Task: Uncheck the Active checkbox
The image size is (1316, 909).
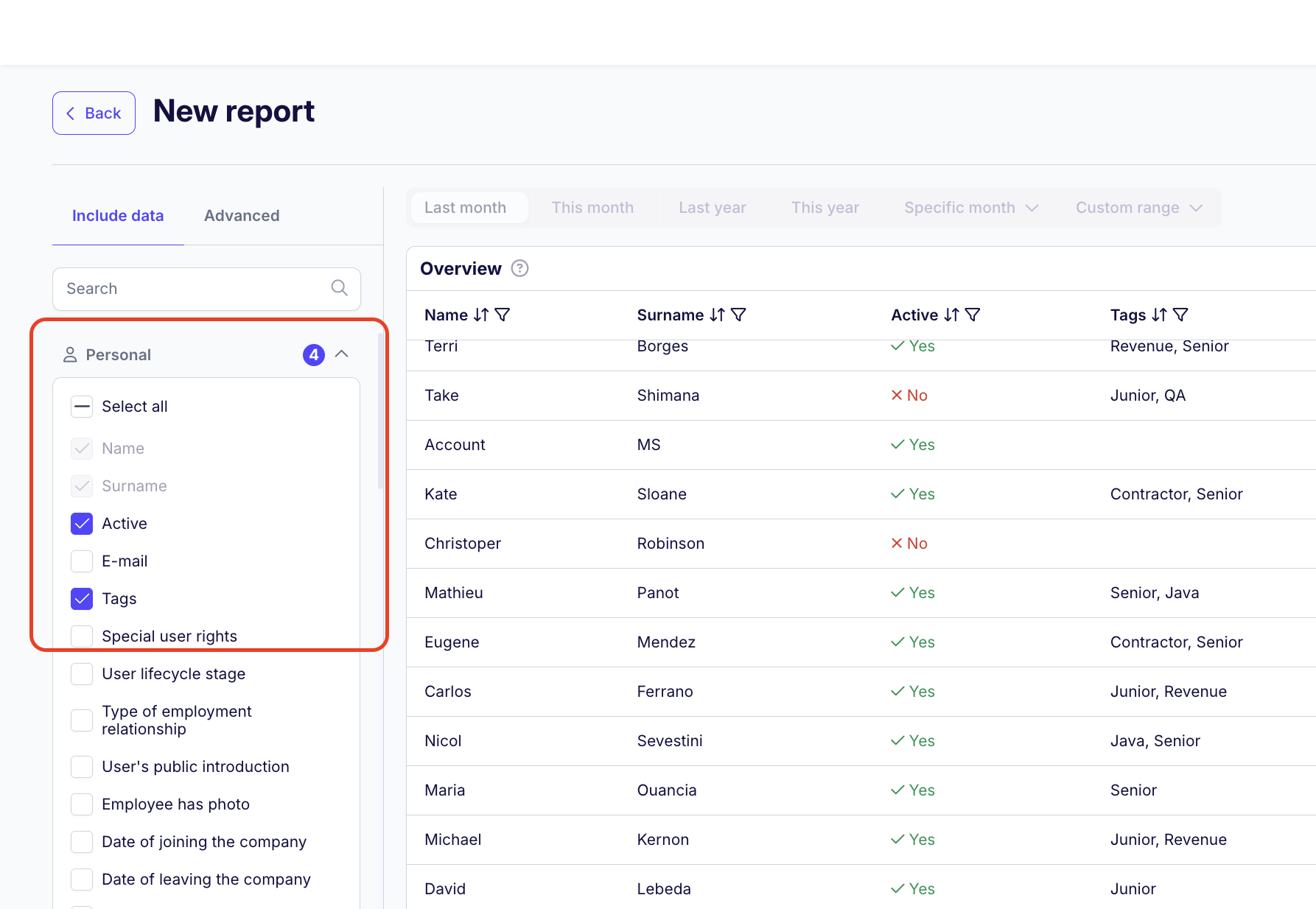Action: point(82,524)
